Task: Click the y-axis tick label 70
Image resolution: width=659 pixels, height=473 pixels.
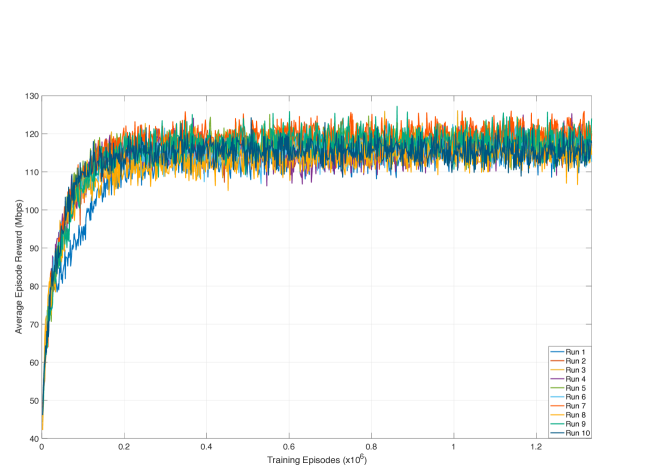Action: click(34, 325)
